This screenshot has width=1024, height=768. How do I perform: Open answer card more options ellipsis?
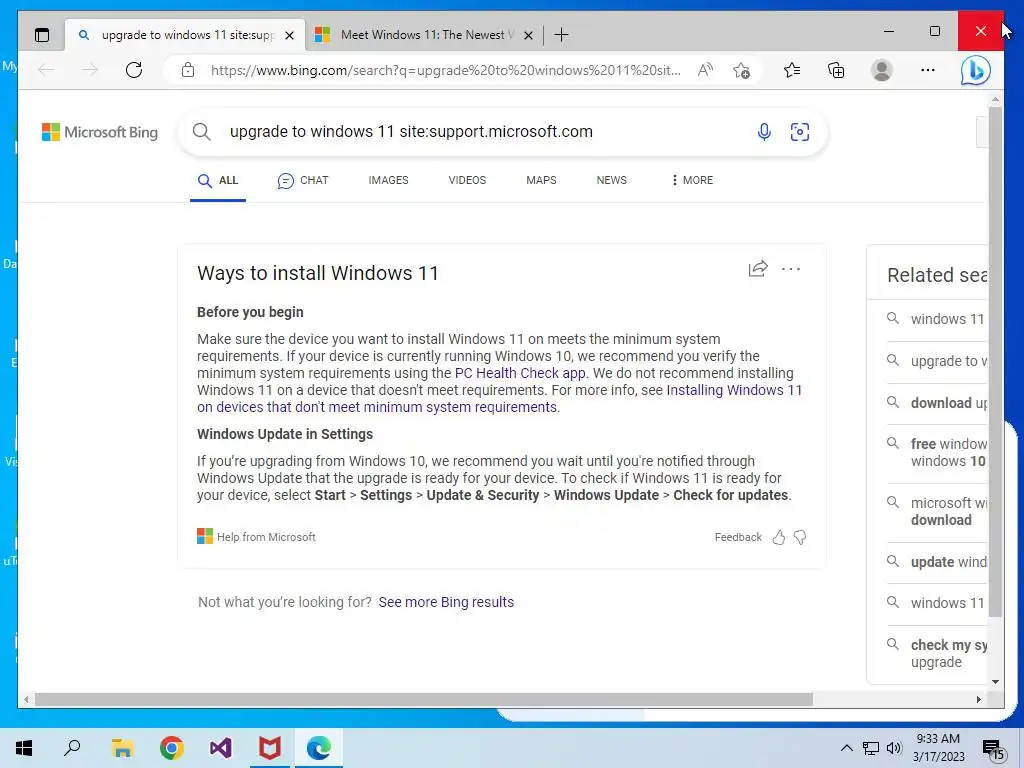click(x=791, y=268)
